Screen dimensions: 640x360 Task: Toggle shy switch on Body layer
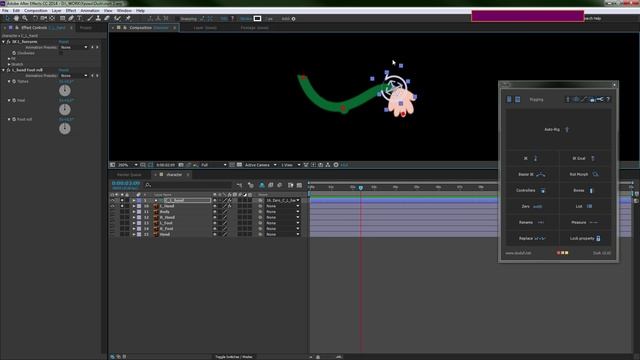pyautogui.click(x=215, y=212)
